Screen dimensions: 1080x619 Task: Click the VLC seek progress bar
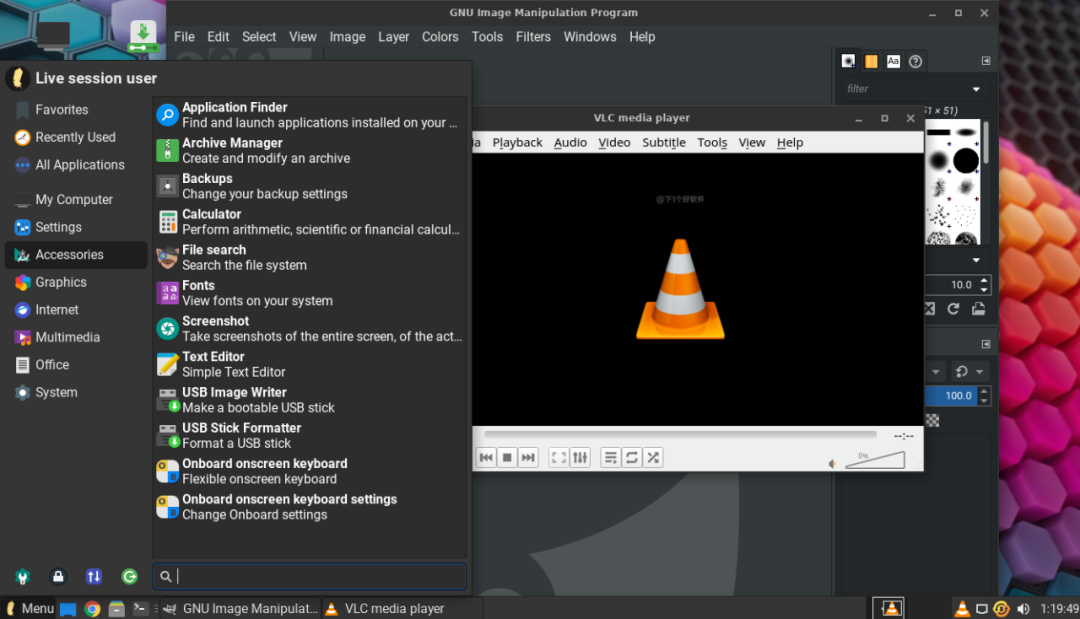[x=680, y=435]
